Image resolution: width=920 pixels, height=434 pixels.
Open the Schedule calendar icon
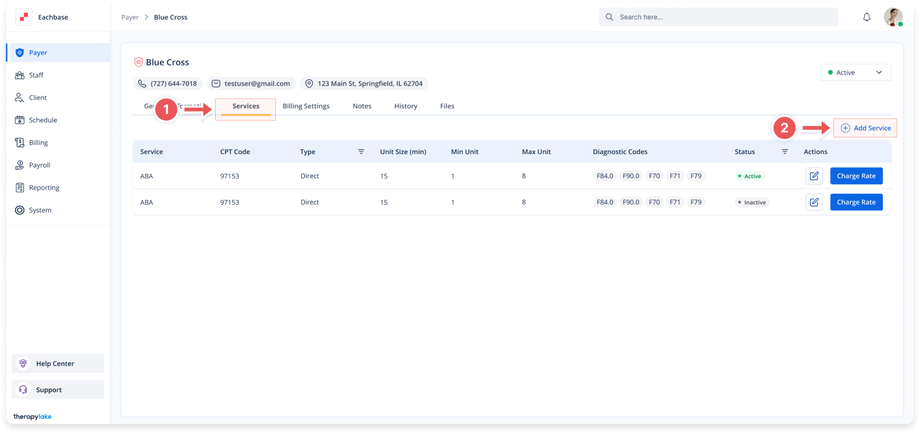[19, 120]
